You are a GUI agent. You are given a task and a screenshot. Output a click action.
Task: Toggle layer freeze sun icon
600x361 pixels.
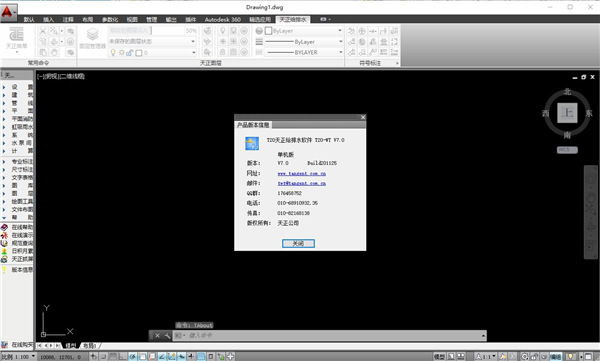[x=121, y=52]
